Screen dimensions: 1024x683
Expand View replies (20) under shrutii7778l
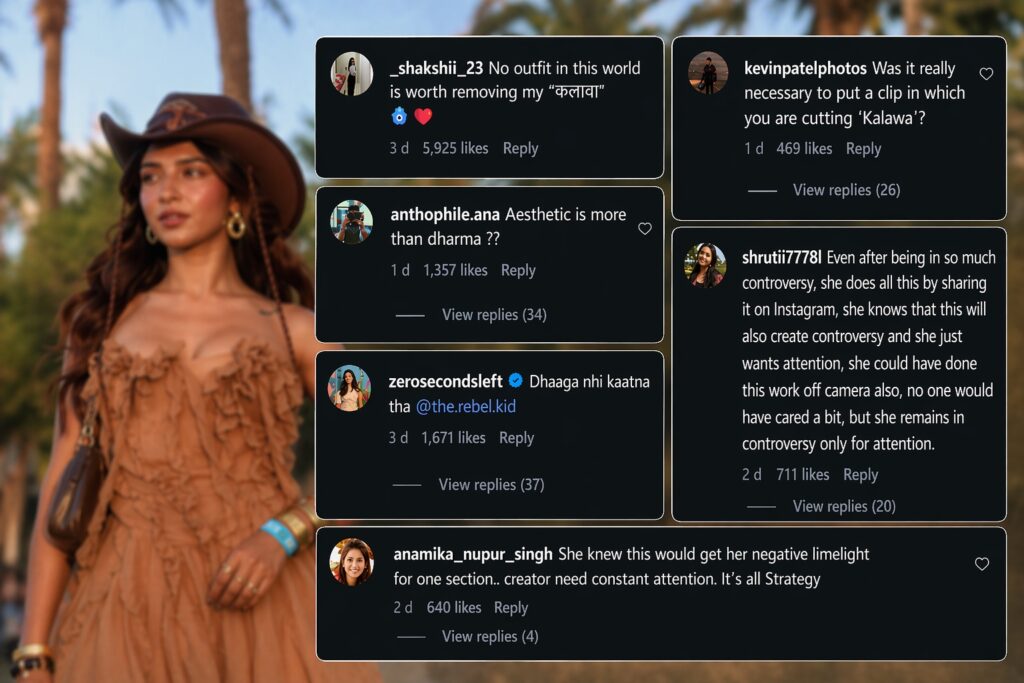tap(844, 507)
